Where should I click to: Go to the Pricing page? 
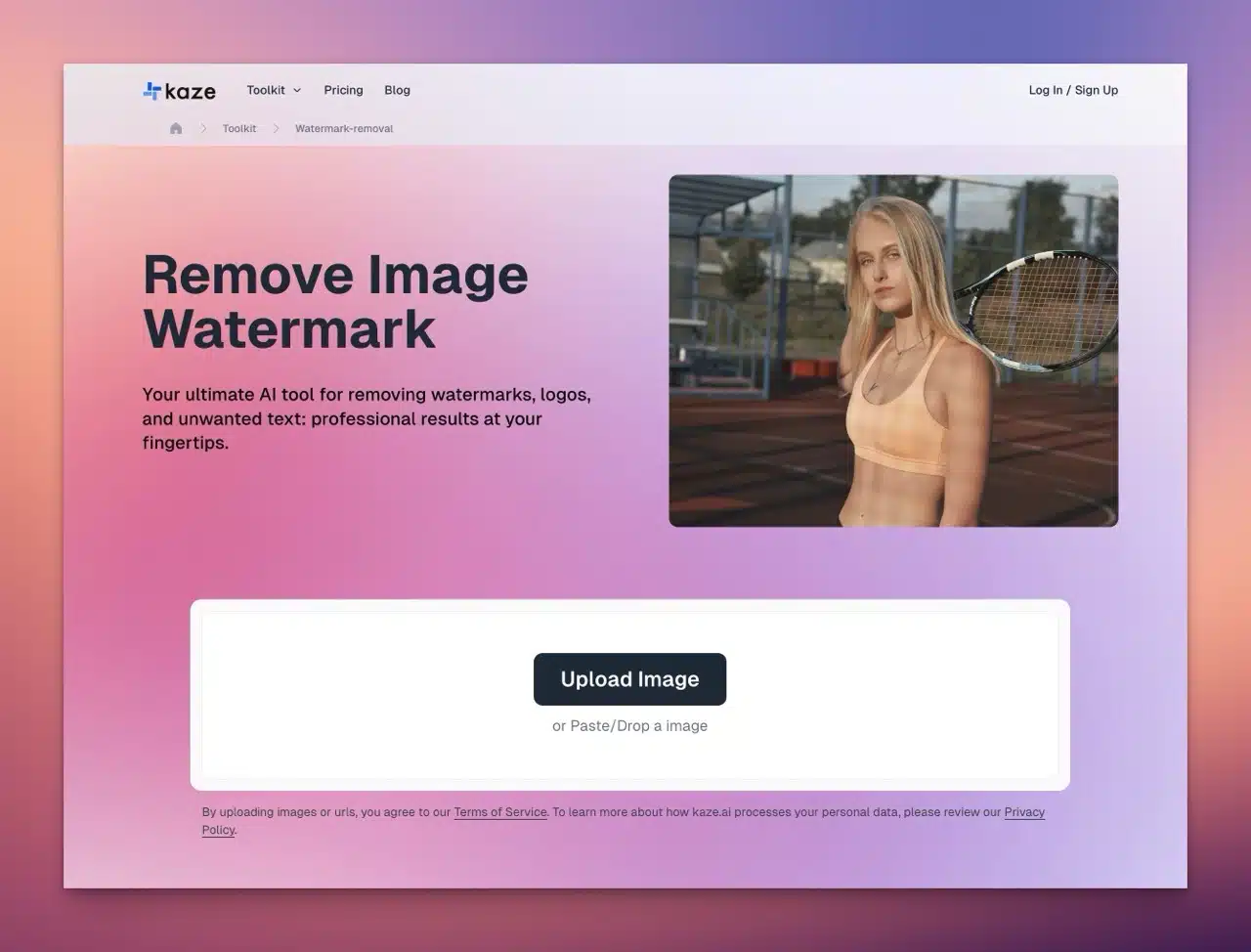pos(343,90)
